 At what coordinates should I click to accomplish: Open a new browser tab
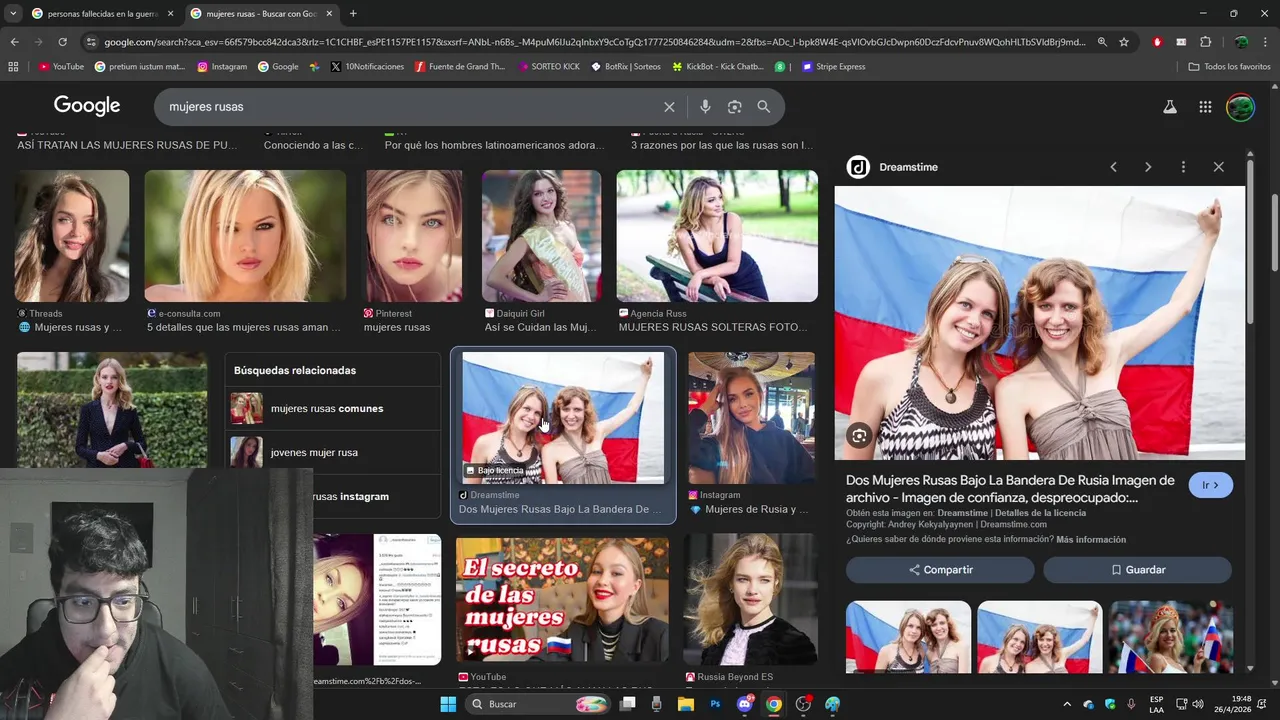click(x=353, y=14)
